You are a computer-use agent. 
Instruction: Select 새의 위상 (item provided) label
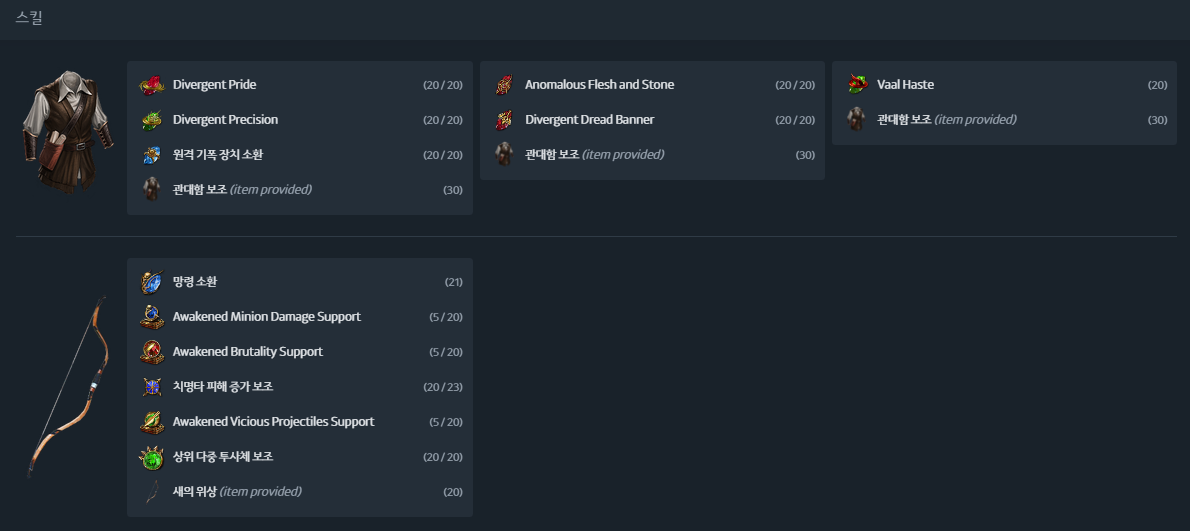click(x=238, y=492)
